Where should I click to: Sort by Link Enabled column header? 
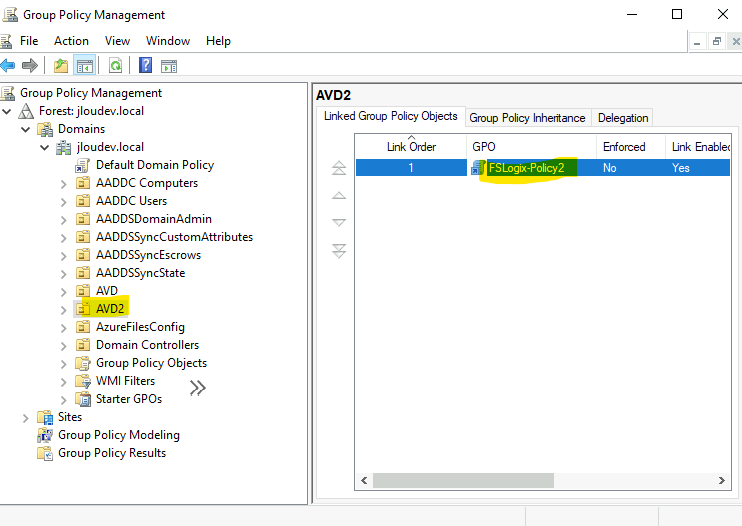point(698,147)
